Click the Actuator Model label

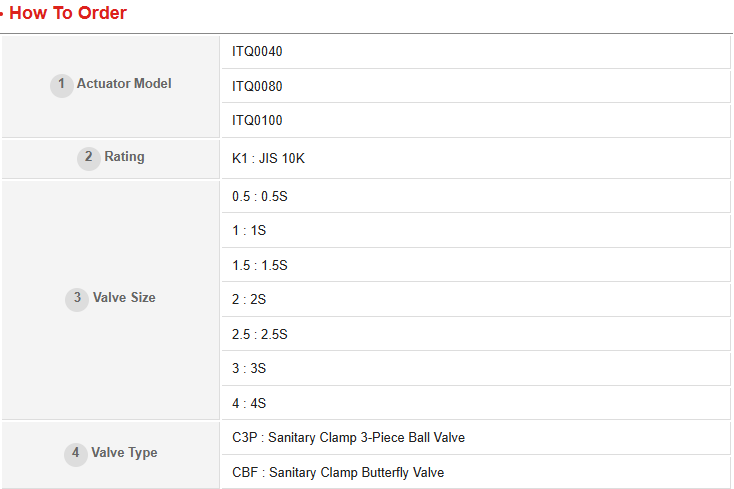124,84
